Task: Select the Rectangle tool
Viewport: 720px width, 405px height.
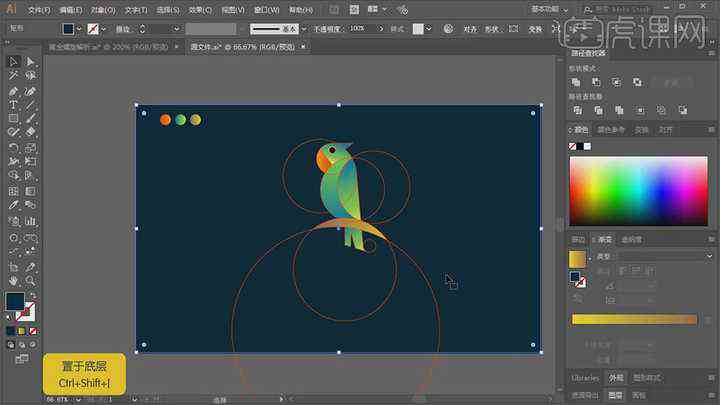Action: point(13,118)
